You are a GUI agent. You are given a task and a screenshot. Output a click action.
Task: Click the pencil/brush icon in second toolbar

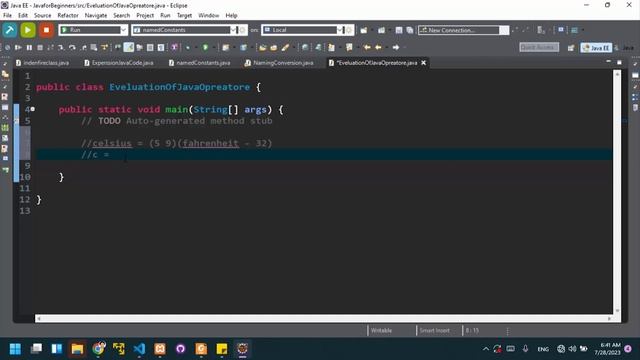click(x=285, y=47)
